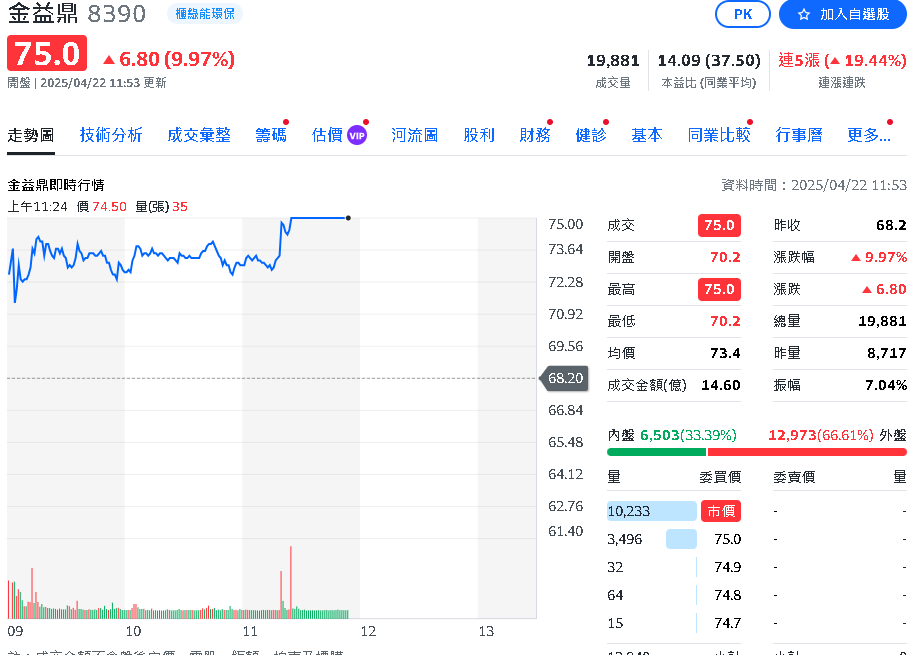Go to the 股利 tab
This screenshot has height=655, width=924.
pyautogui.click(x=479, y=135)
